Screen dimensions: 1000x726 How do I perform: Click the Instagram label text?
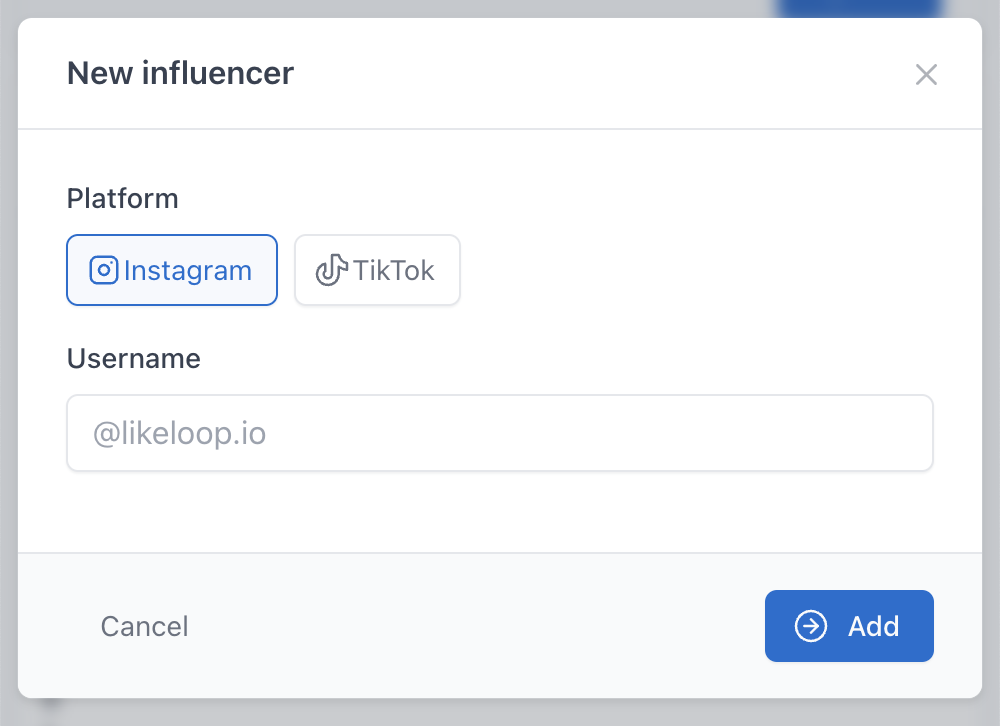(188, 270)
